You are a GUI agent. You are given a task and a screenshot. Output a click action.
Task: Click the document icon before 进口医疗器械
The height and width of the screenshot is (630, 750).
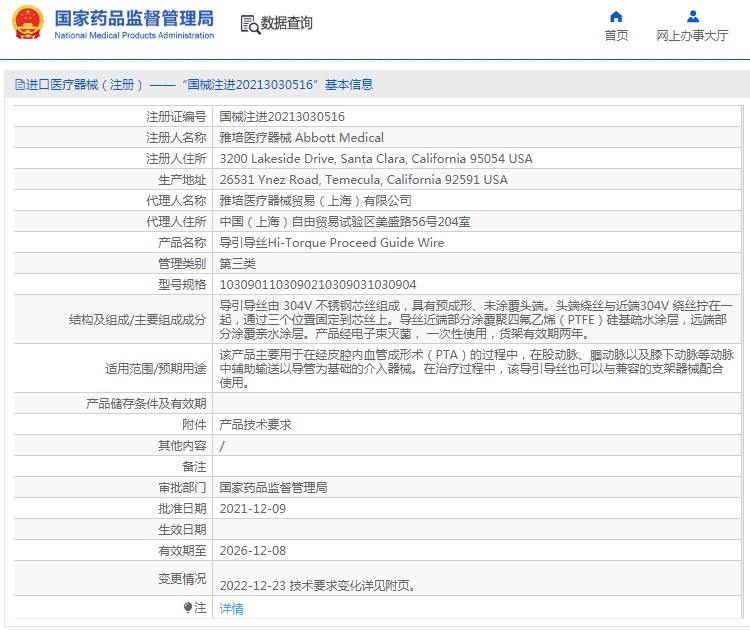point(20,85)
